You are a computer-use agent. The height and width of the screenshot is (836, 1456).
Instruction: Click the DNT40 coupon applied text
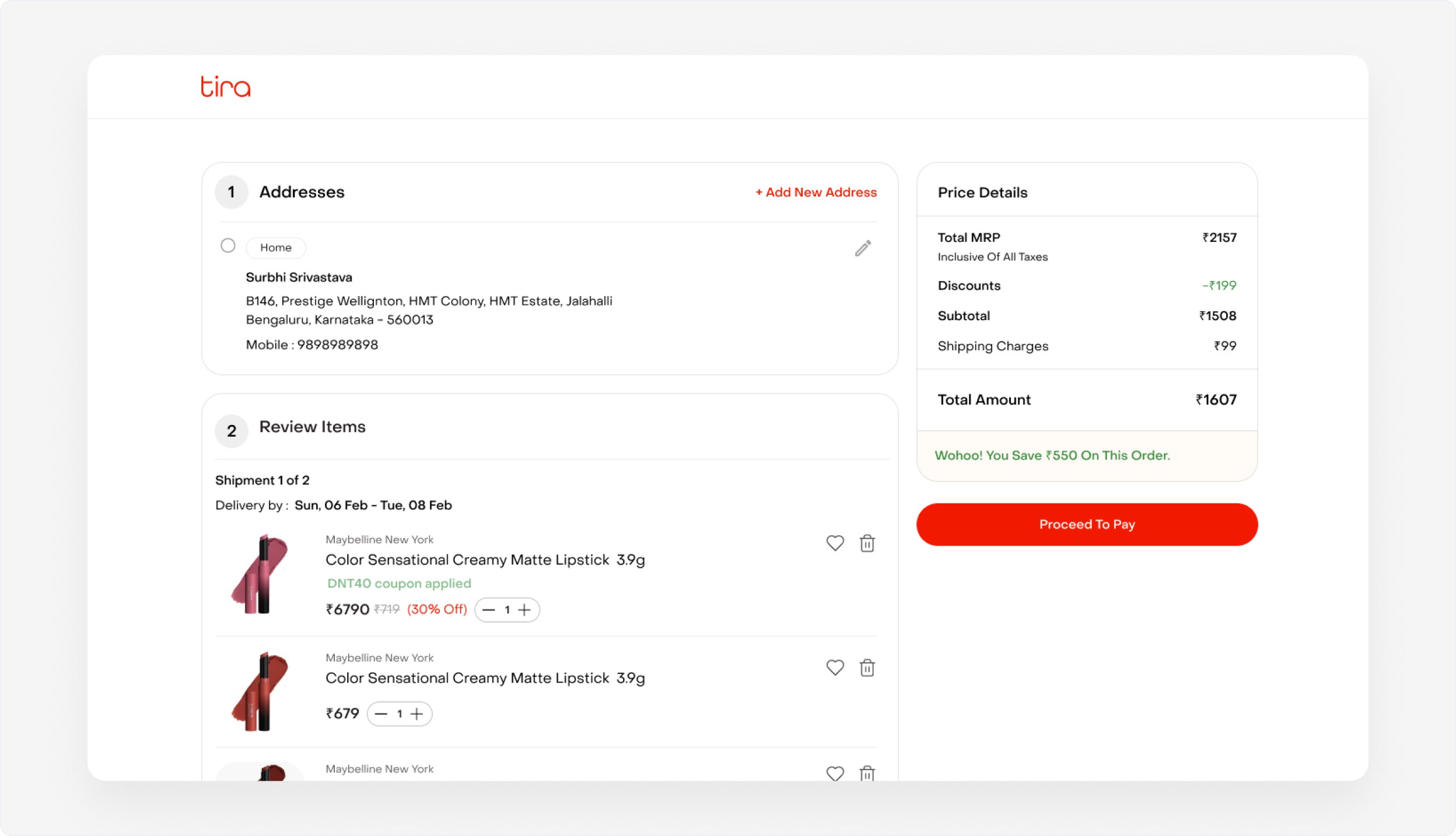click(399, 584)
